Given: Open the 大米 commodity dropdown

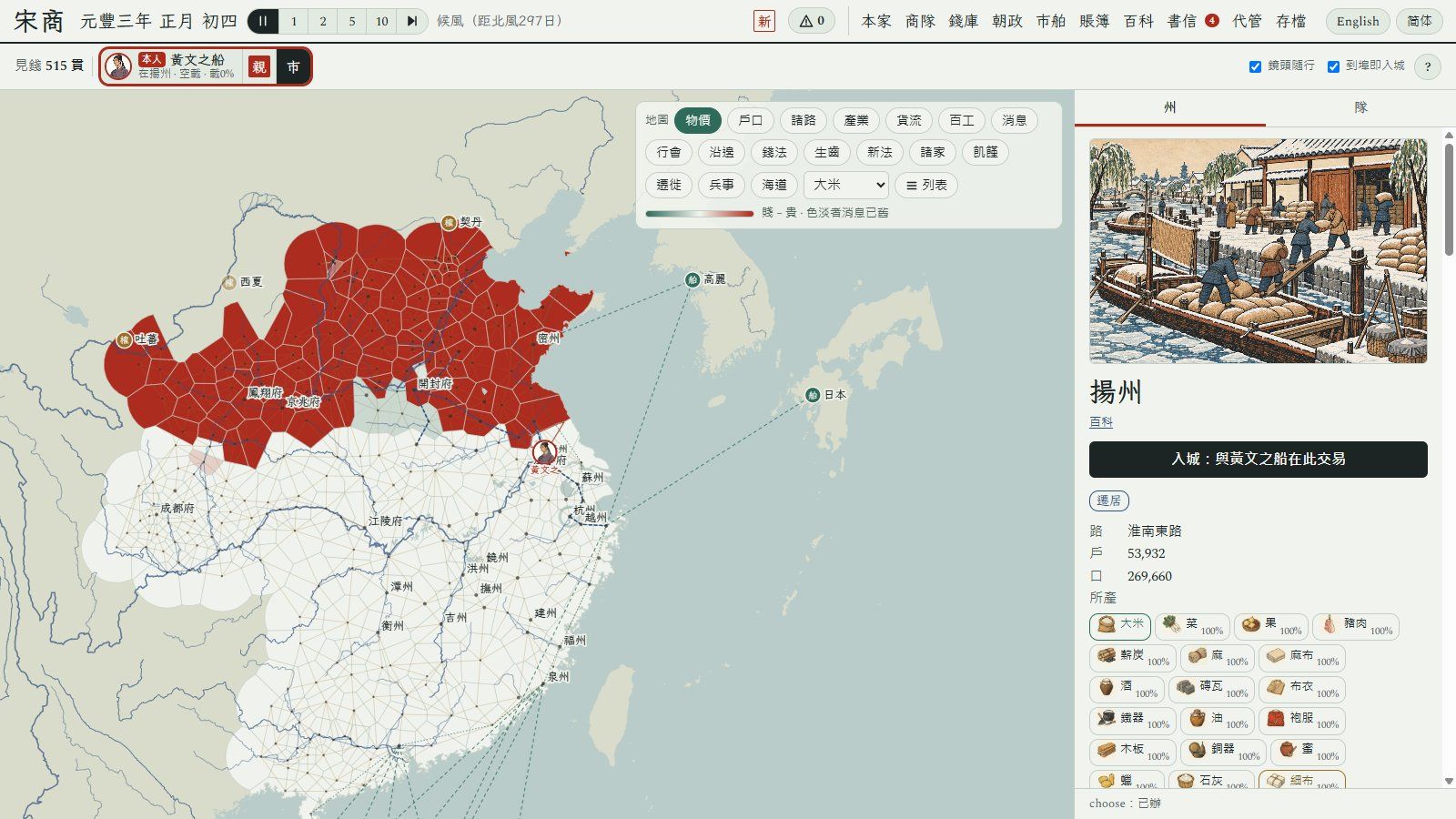Looking at the screenshot, I should coord(846,185).
